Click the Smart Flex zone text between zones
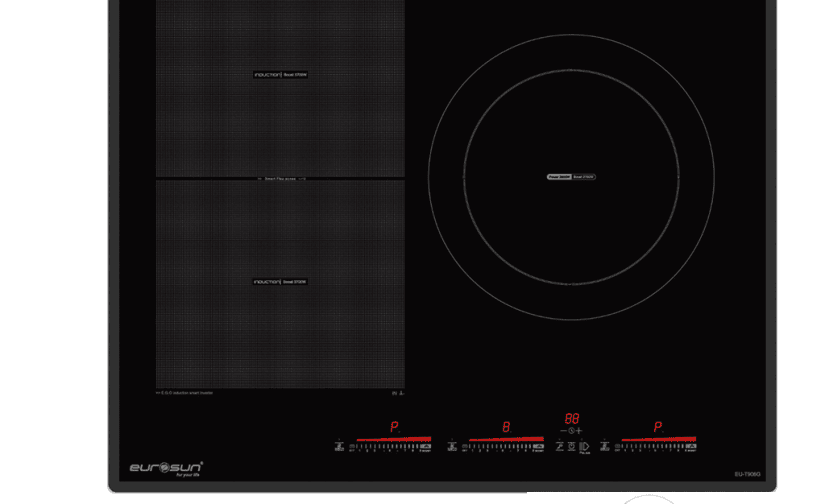The image size is (825, 504). pyautogui.click(x=281, y=179)
